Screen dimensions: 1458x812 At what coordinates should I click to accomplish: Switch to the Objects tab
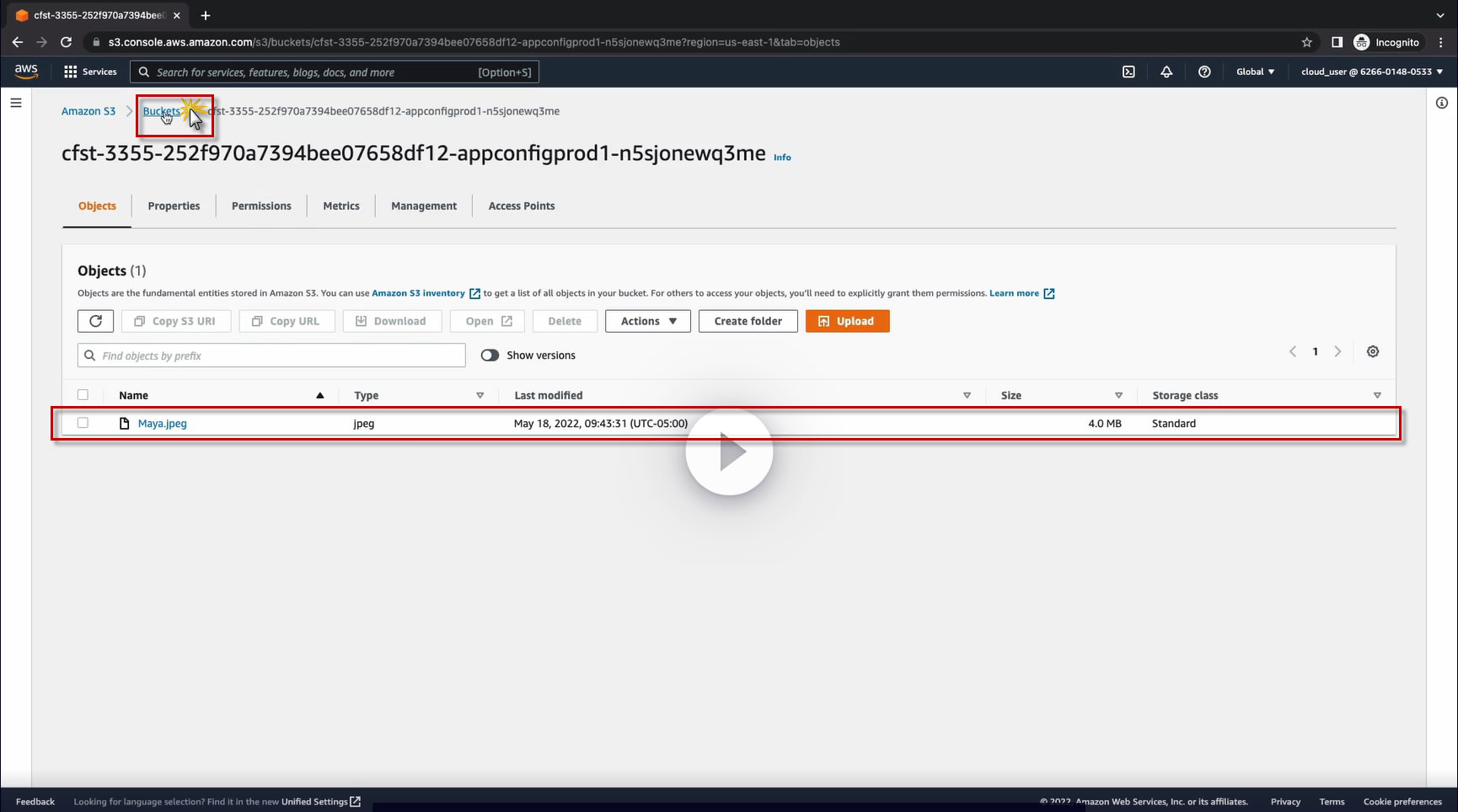click(x=97, y=206)
